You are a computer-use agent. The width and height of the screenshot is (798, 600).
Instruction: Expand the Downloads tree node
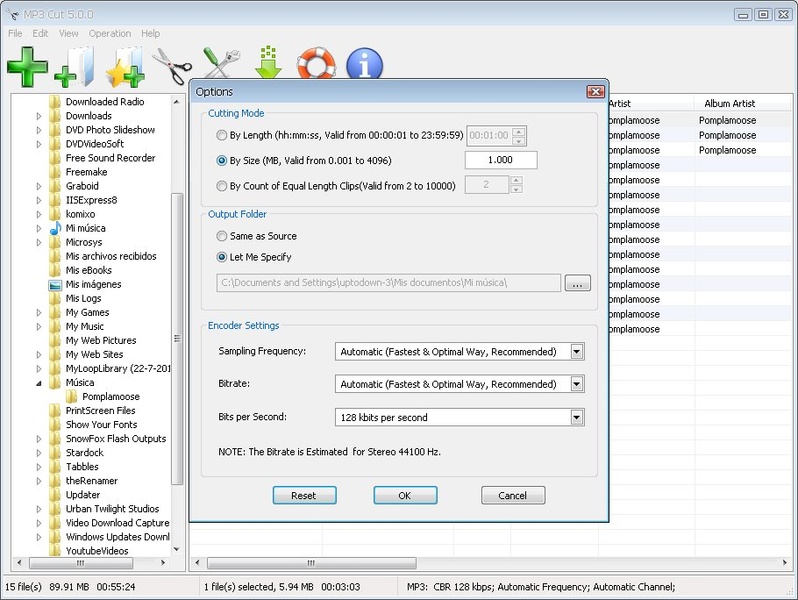pos(39,116)
